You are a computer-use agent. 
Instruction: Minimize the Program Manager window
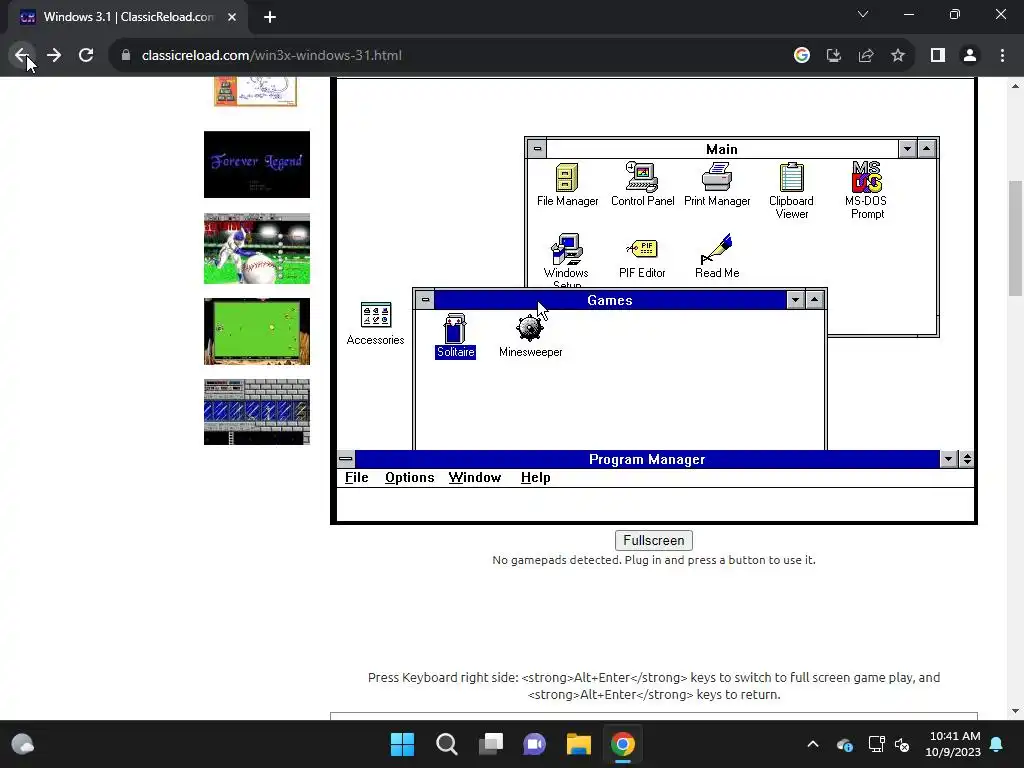(948, 459)
